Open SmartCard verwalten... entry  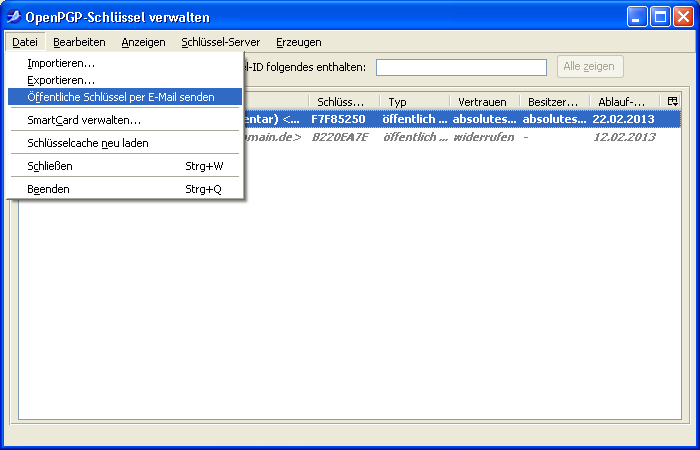pyautogui.click(x=125, y=120)
